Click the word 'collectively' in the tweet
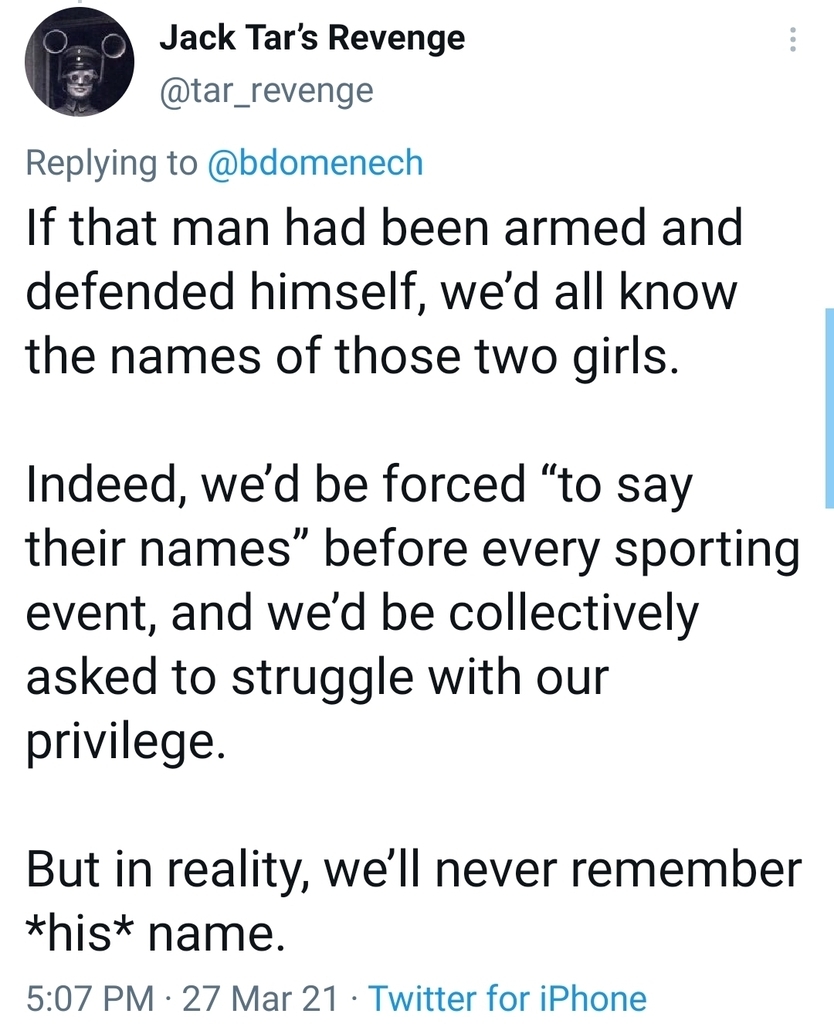834x1024 pixels. 573,614
